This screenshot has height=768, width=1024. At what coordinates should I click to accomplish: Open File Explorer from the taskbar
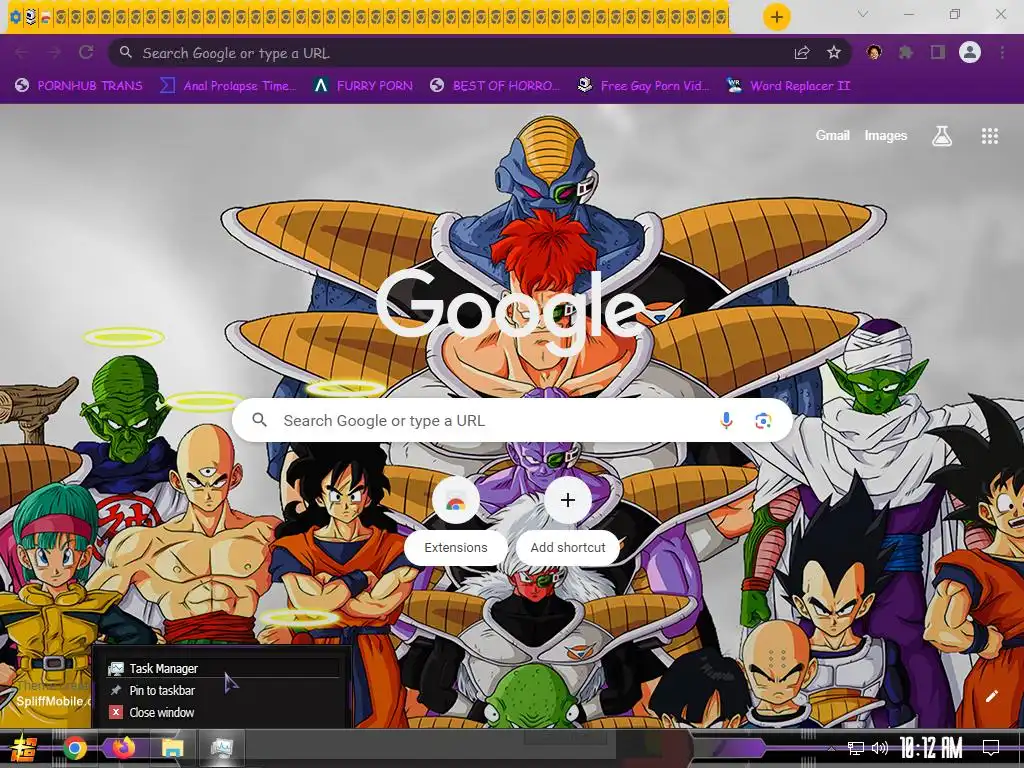(172, 748)
